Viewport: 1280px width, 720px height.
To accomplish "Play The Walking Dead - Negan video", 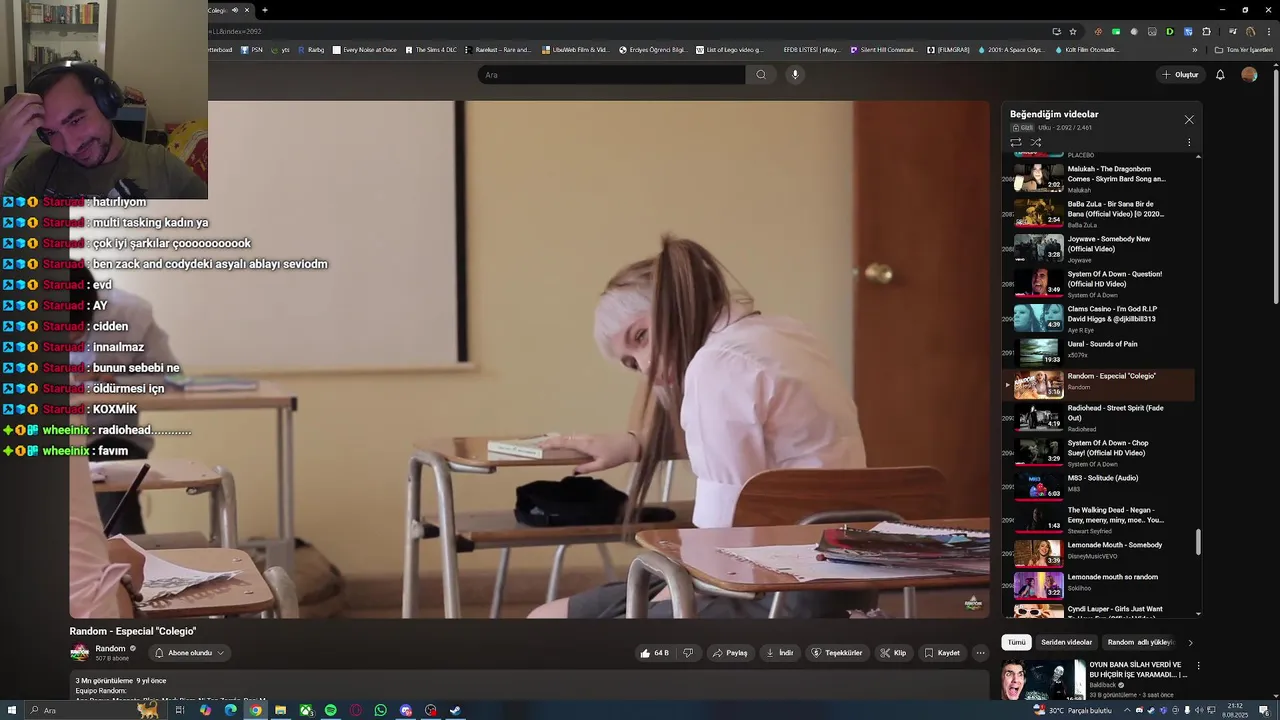I will (1098, 518).
